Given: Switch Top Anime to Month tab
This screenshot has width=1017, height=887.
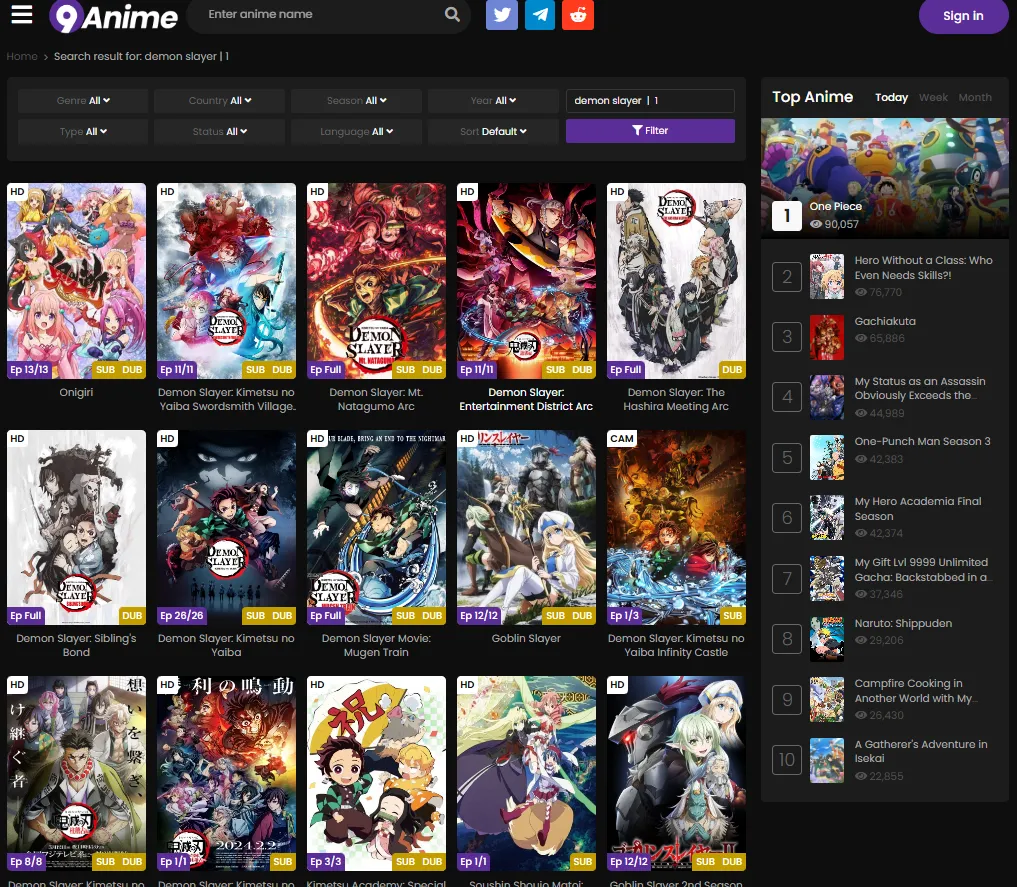Looking at the screenshot, I should pos(975,98).
